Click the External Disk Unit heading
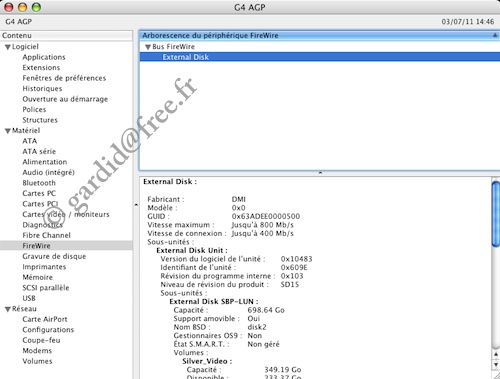The image size is (500, 379). pyautogui.click(x=192, y=250)
